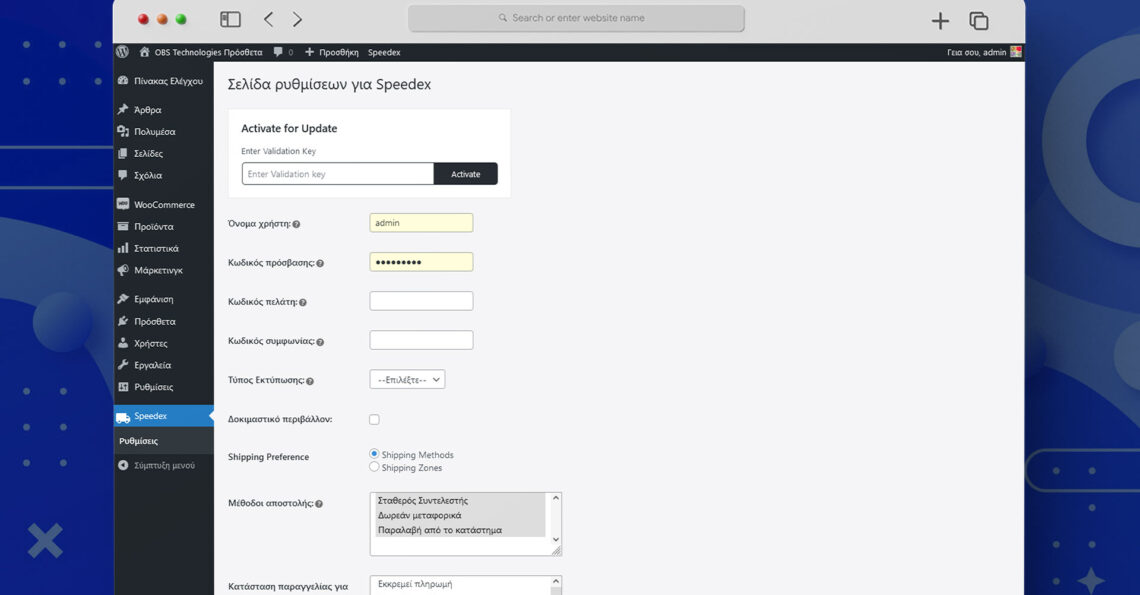Enable the Δοκιμαστικό περιβάλλον checkbox
1140x595 pixels.
[374, 419]
